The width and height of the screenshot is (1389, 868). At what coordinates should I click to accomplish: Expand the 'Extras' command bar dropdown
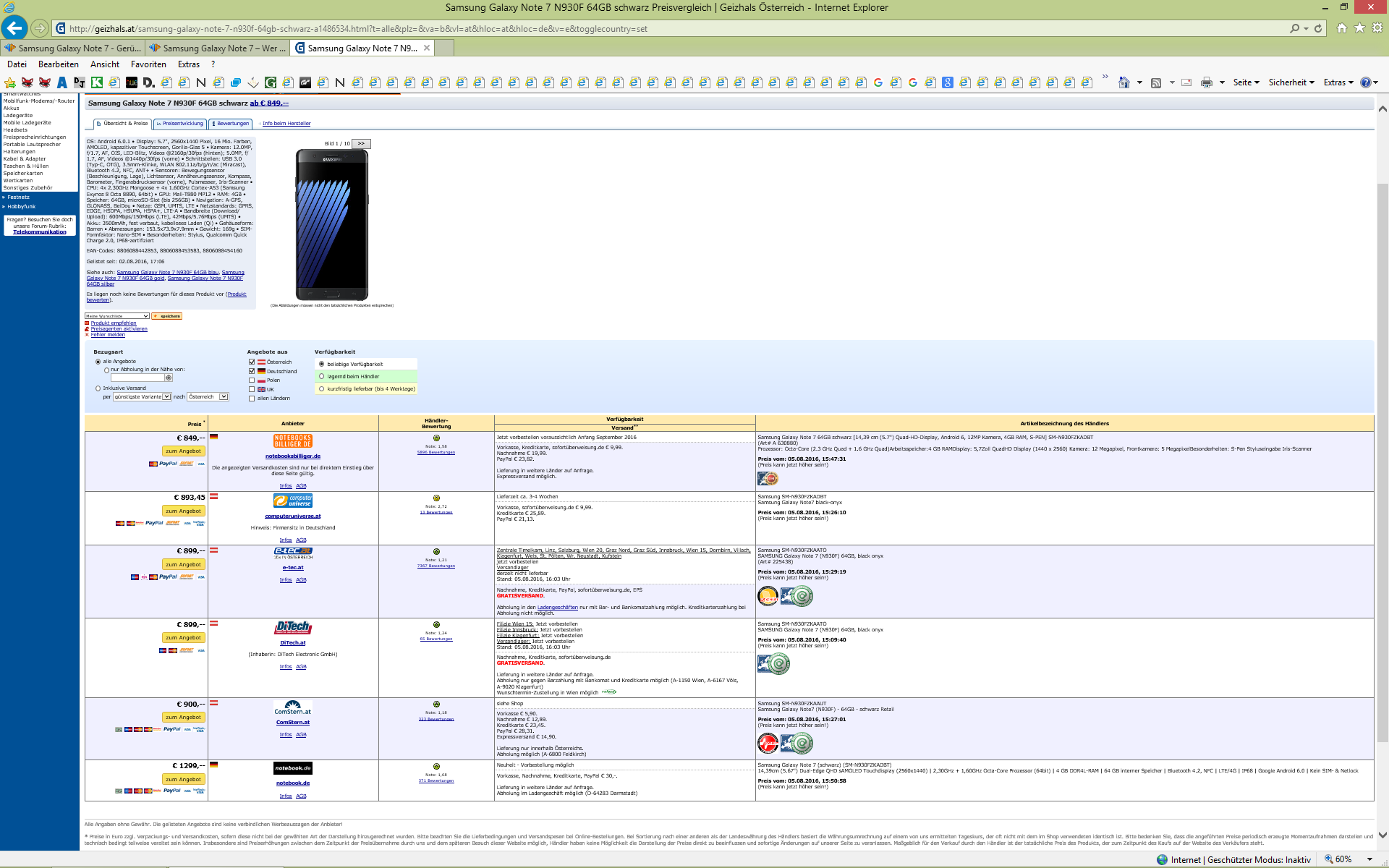click(x=1338, y=82)
